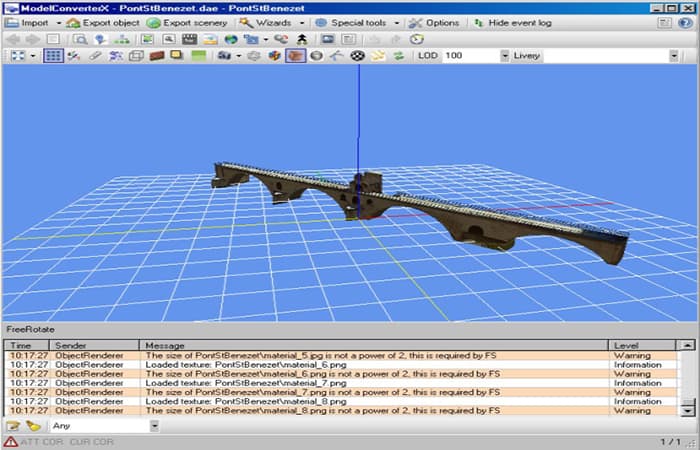The width and height of the screenshot is (700, 450).
Task: Open the Wizards menu
Action: tap(265, 23)
